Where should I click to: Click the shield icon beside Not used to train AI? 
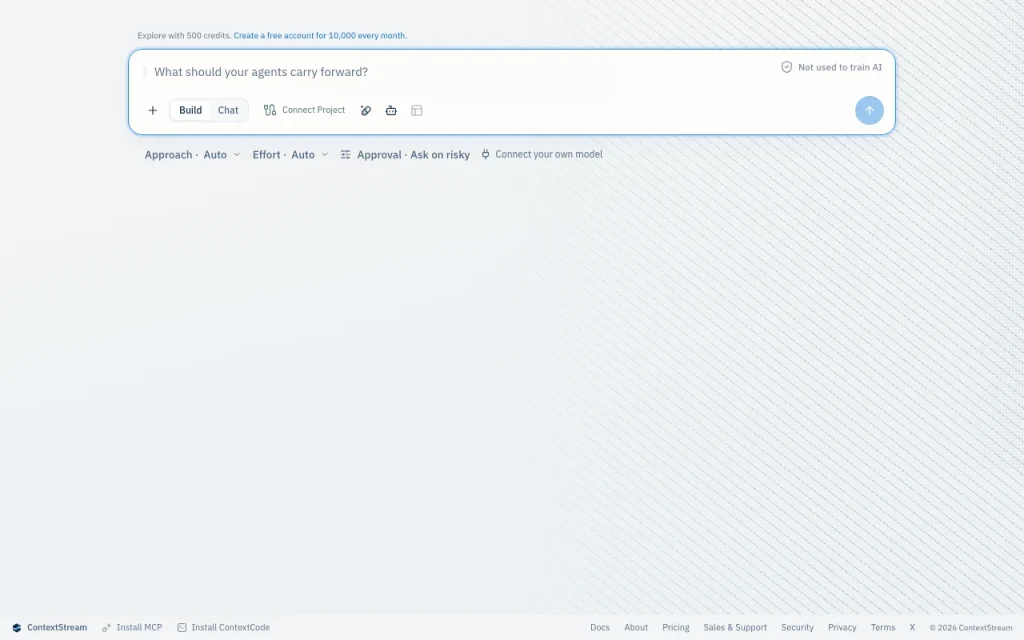point(786,67)
